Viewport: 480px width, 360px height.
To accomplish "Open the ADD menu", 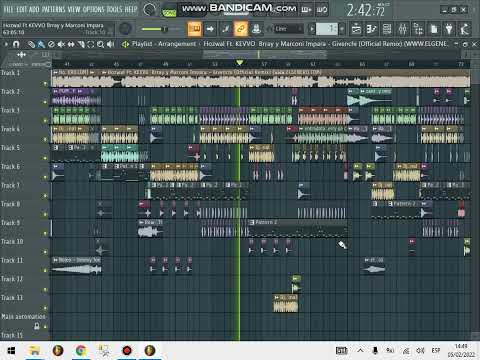I will 34,9.
